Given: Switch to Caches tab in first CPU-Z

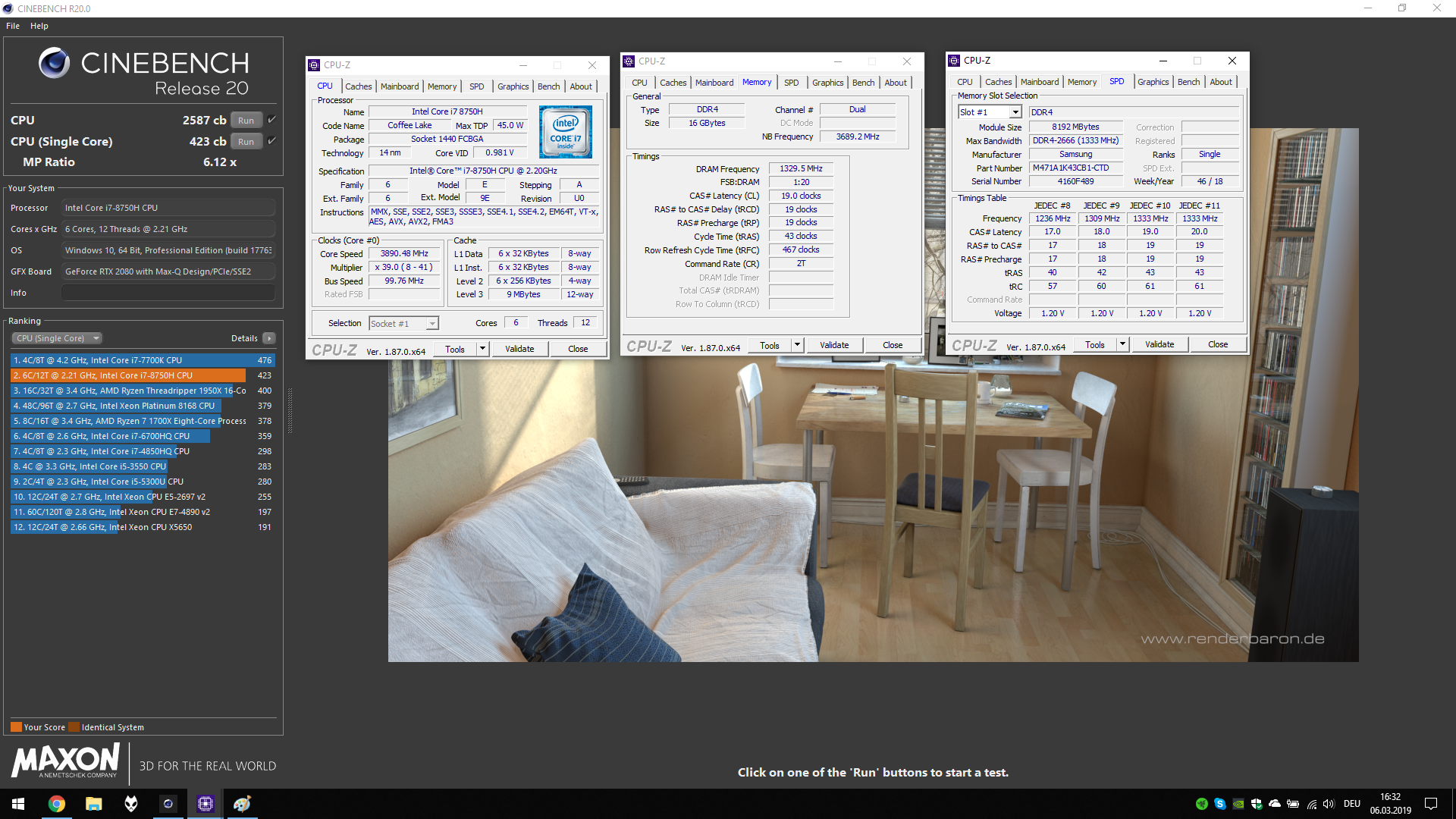Looking at the screenshot, I should tap(358, 86).
